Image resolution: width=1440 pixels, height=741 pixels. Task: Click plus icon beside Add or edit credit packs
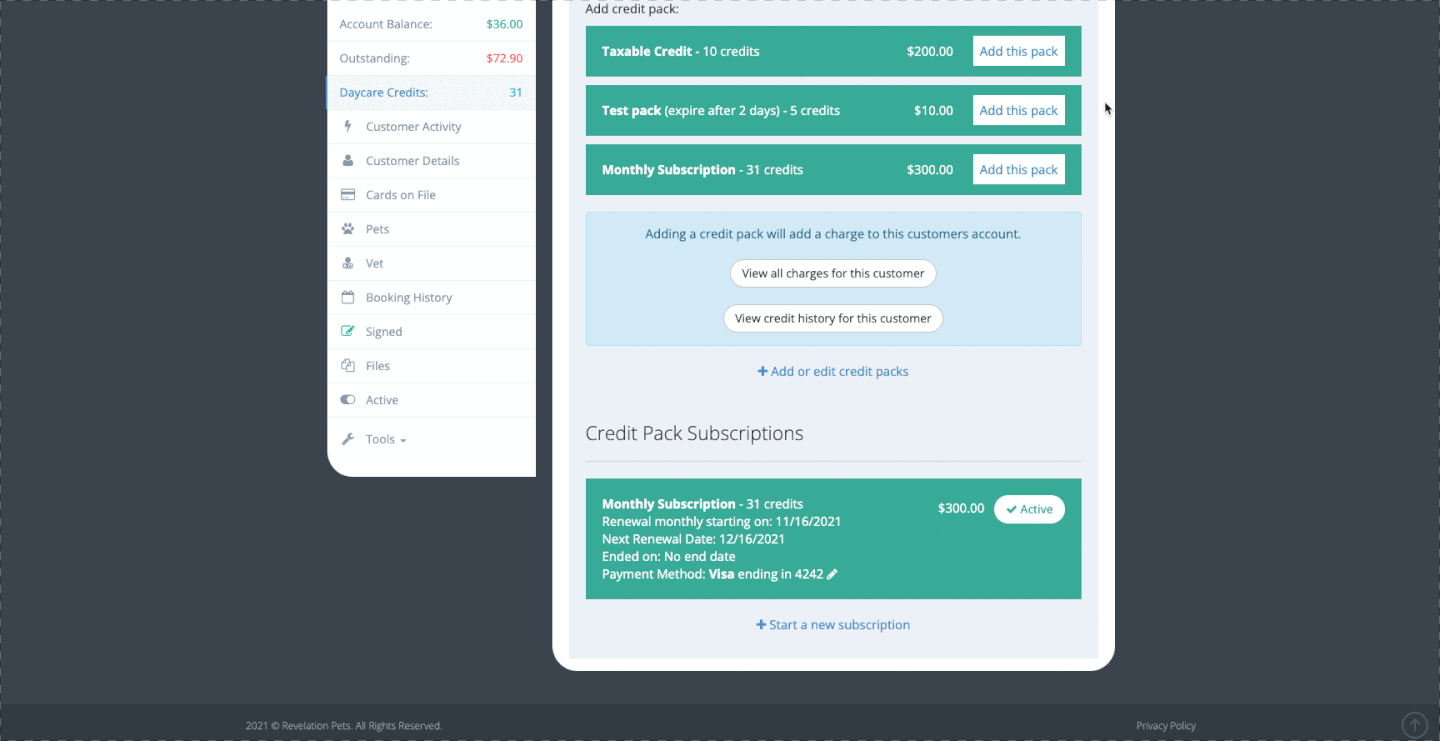click(x=762, y=371)
